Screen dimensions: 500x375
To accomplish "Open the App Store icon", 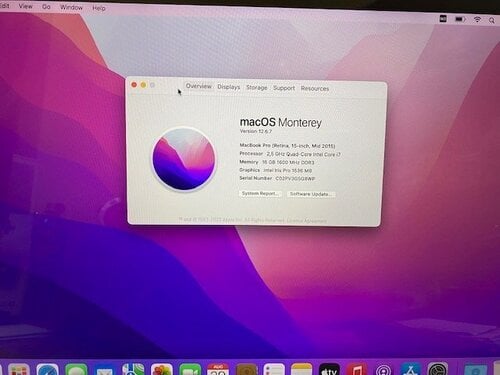I will click(411, 370).
